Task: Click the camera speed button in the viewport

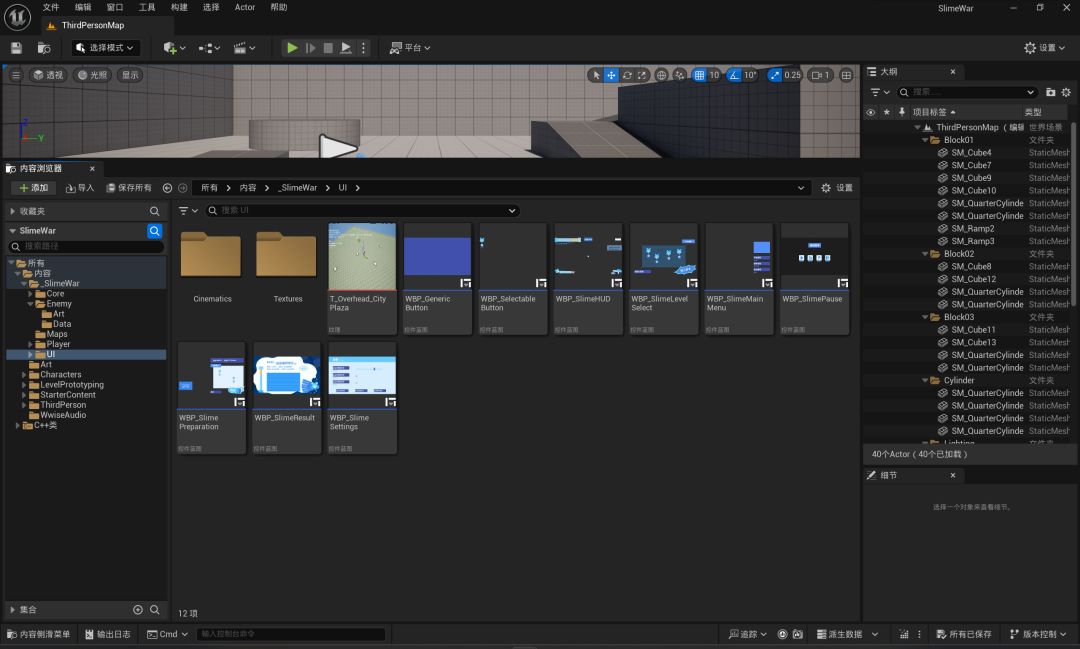Action: pyautogui.click(x=820, y=75)
